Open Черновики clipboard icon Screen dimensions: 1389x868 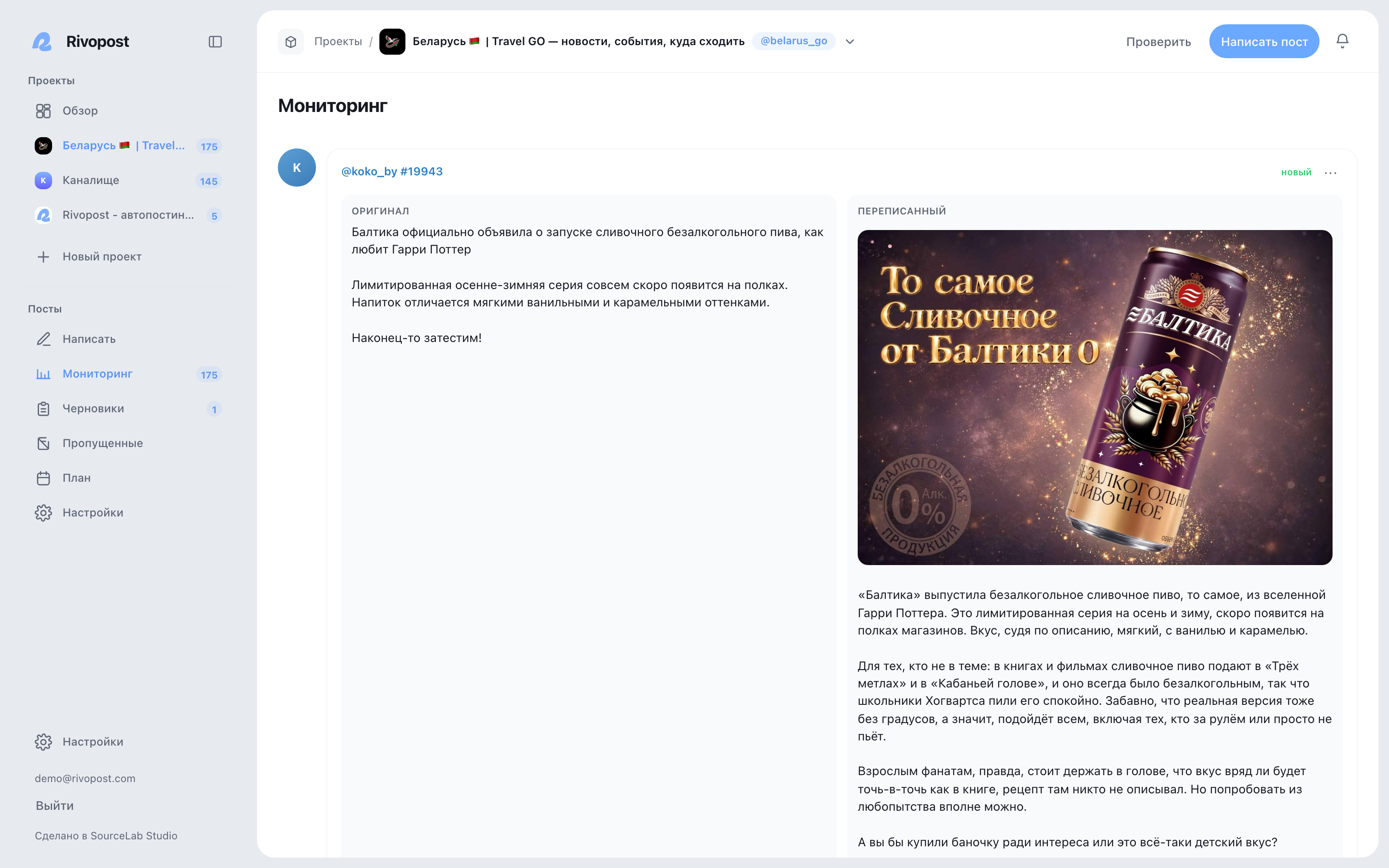point(43,409)
